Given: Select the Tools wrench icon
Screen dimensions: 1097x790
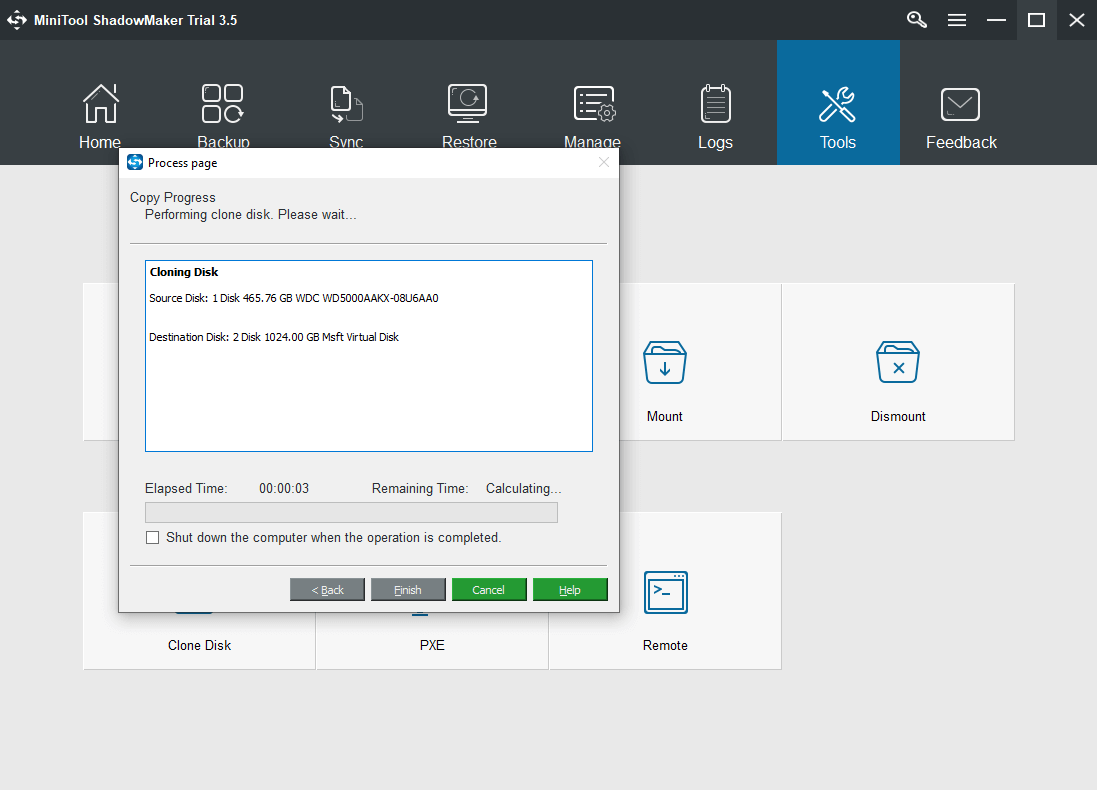Looking at the screenshot, I should coord(837,104).
